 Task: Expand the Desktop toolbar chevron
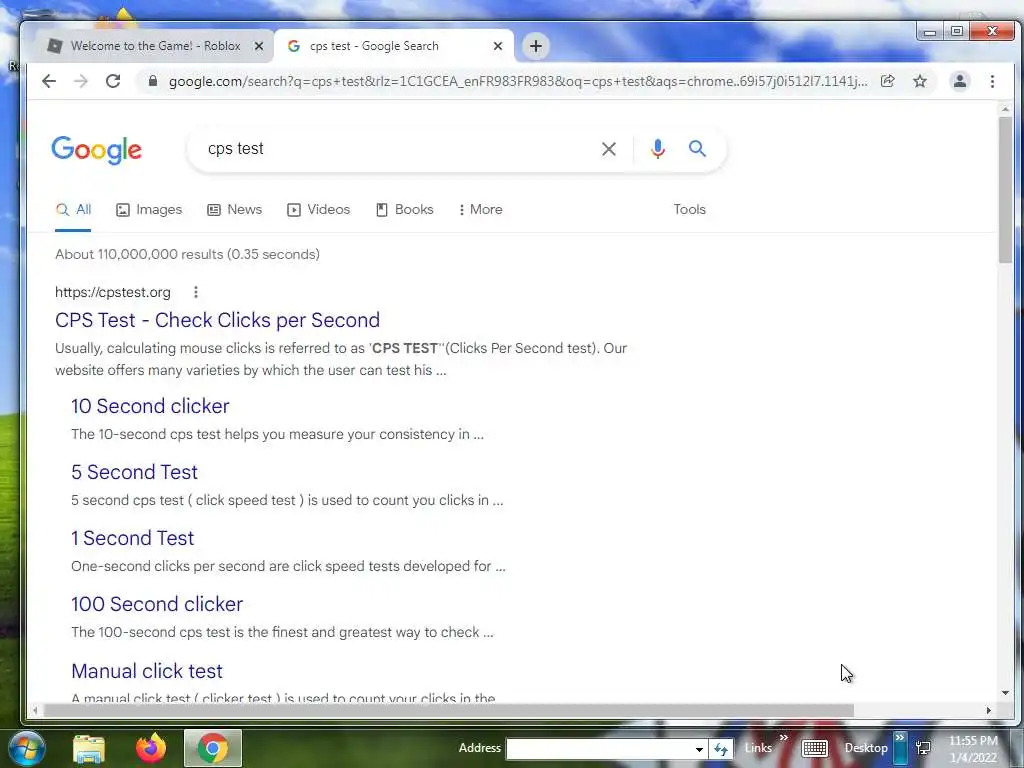point(900,738)
